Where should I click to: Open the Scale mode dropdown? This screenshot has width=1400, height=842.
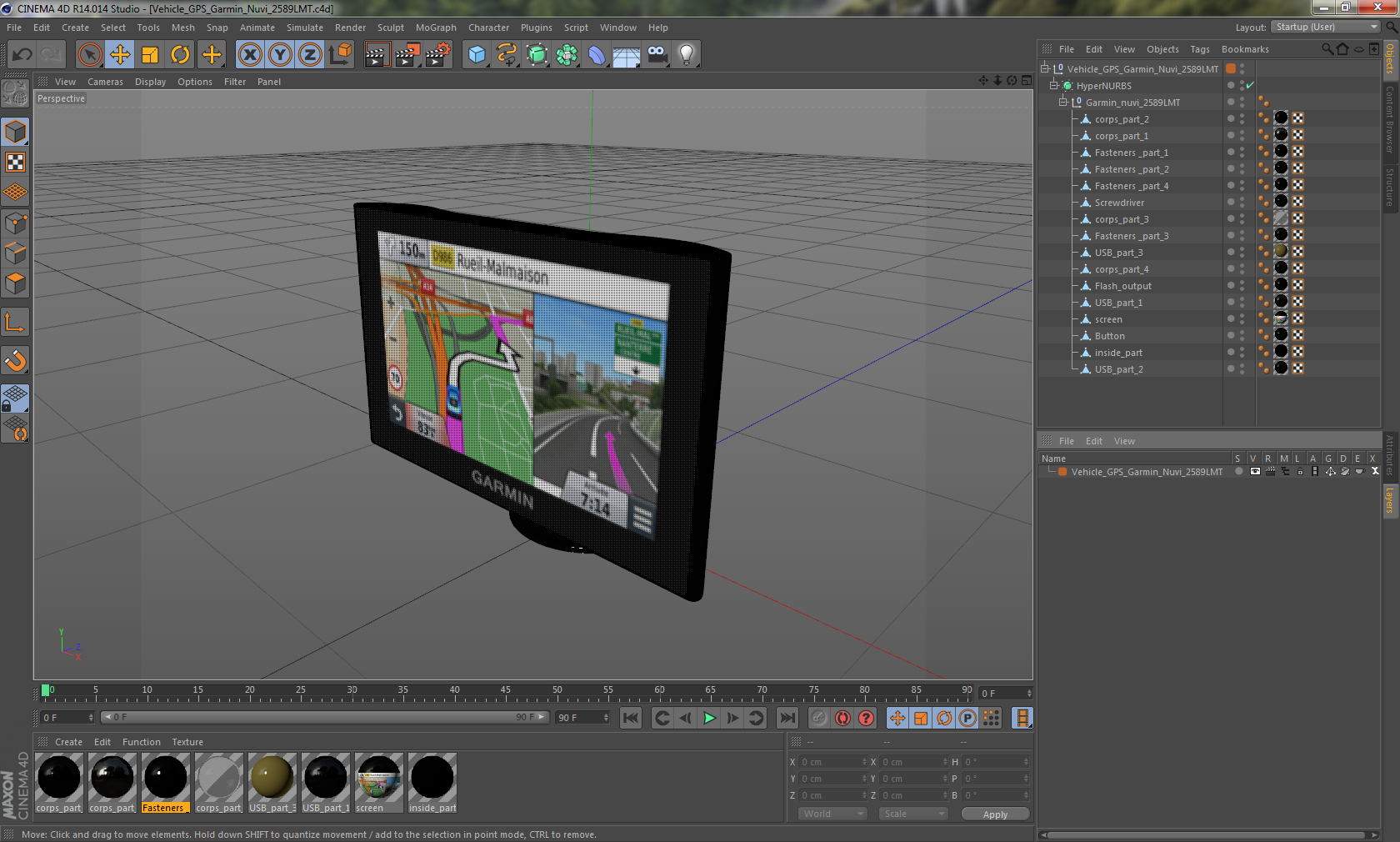913,814
